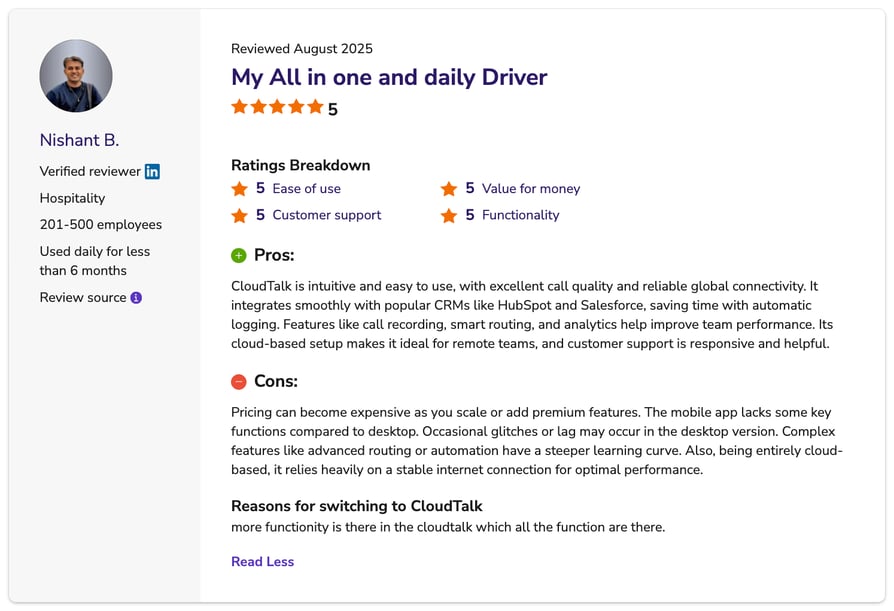Click the LinkedIn verified reviewer icon
Viewport: 894px width, 611px height.
[x=152, y=172]
